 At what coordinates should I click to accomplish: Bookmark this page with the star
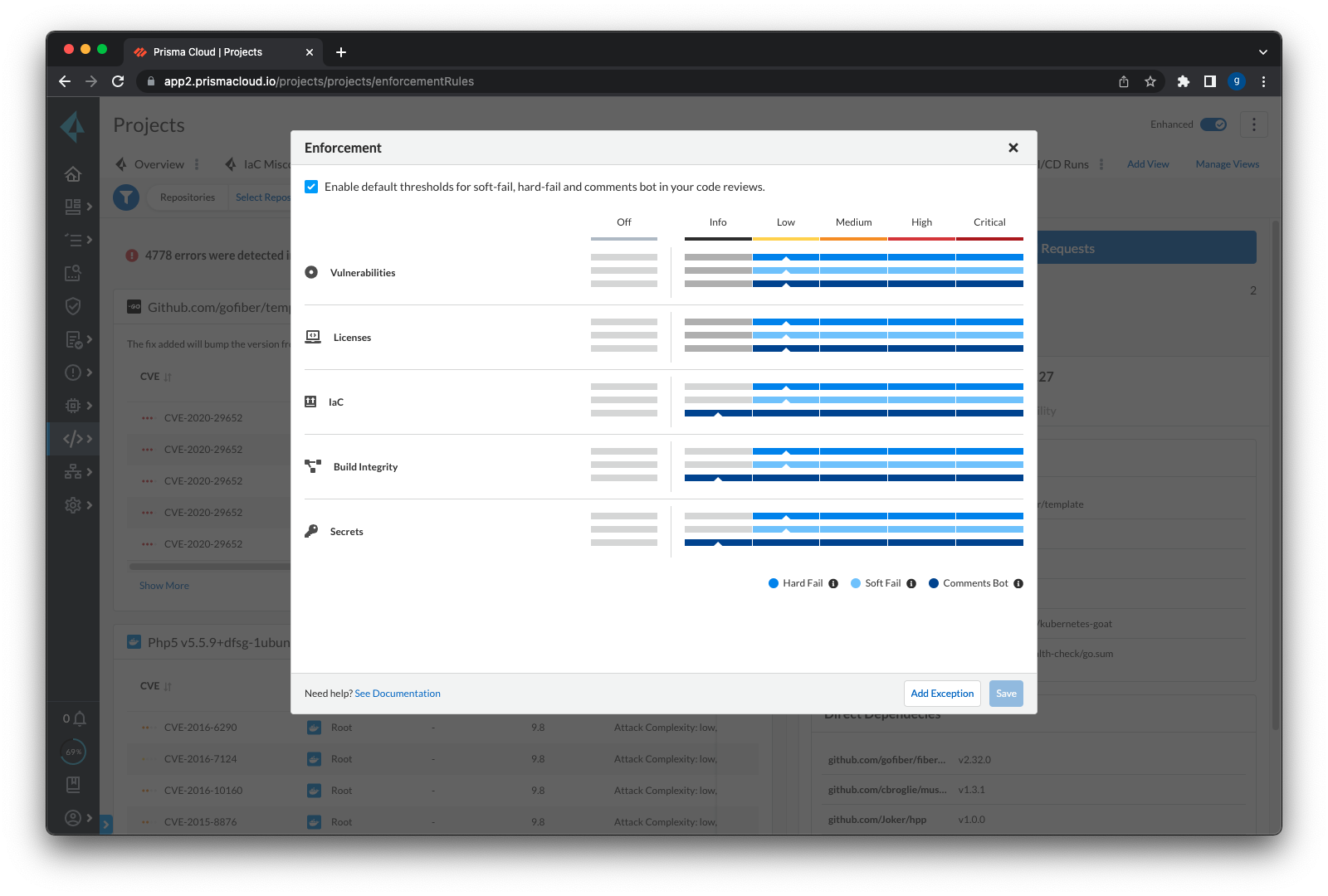pyautogui.click(x=1150, y=81)
